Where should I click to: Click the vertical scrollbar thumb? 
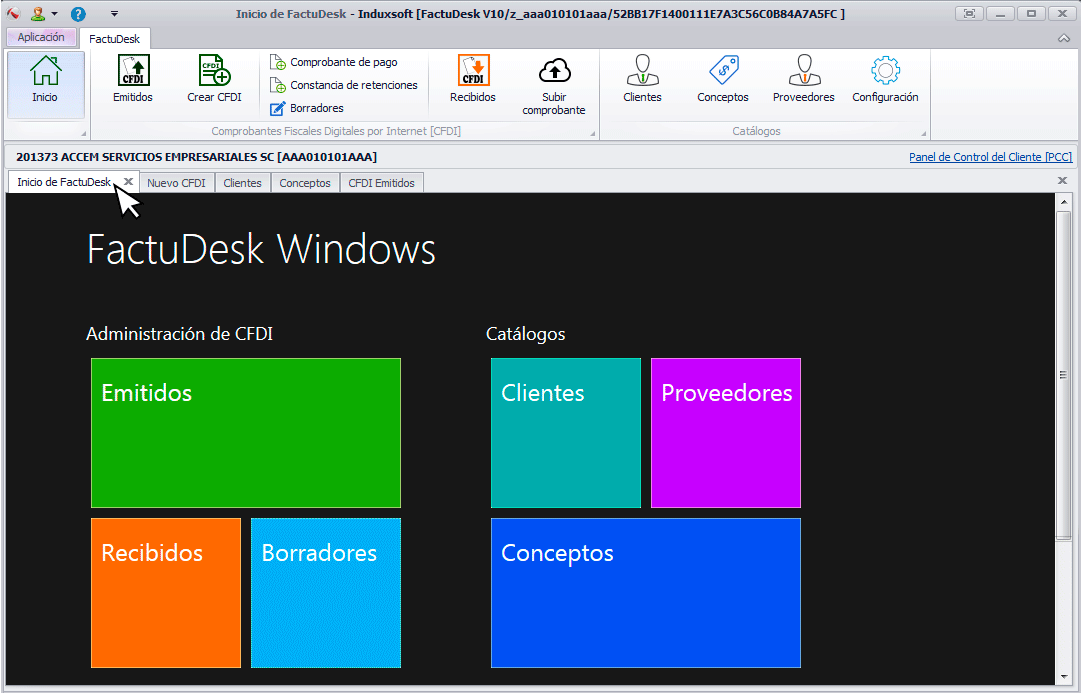point(1064,376)
